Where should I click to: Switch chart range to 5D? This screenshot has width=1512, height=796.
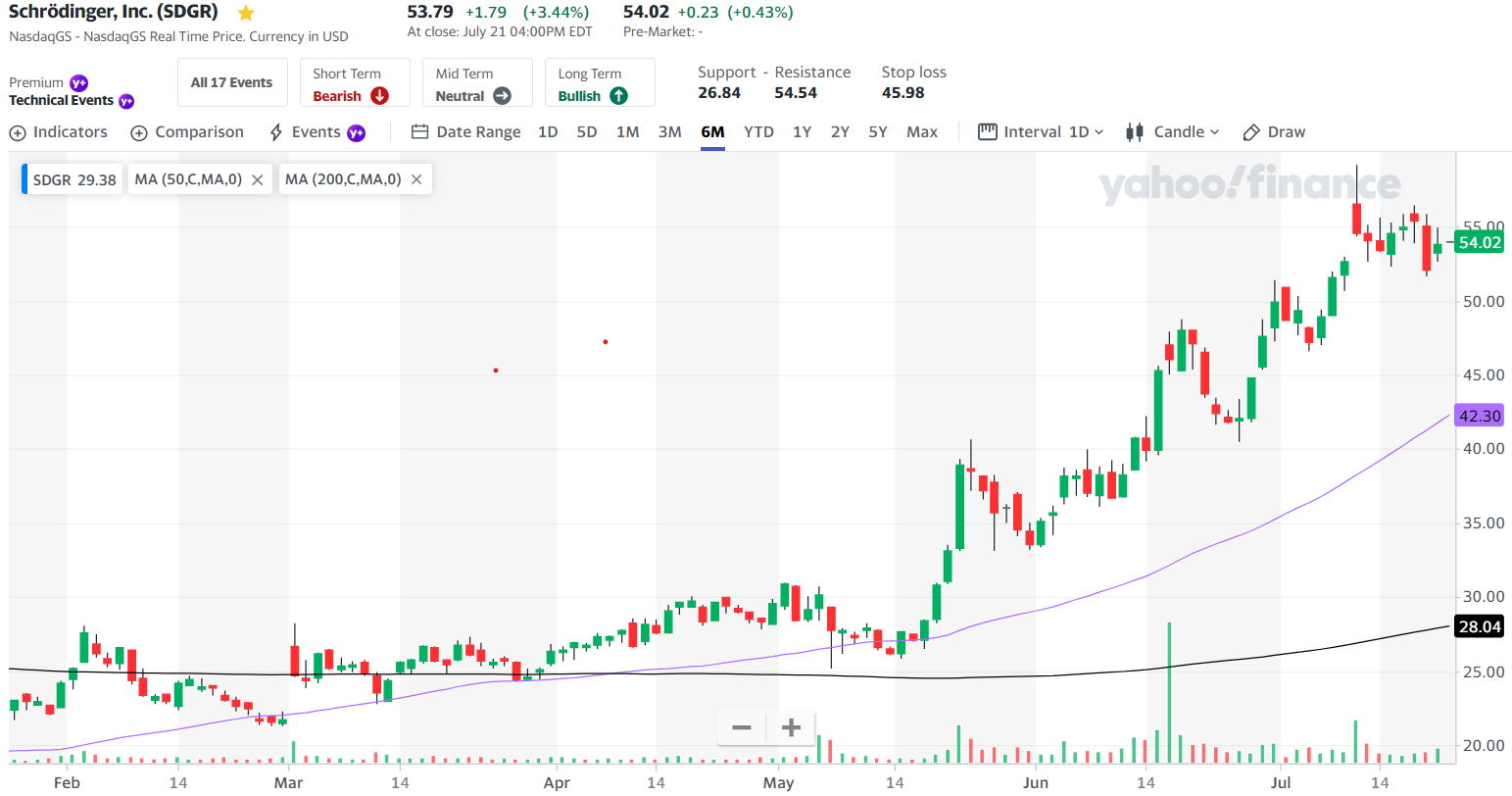(x=587, y=132)
